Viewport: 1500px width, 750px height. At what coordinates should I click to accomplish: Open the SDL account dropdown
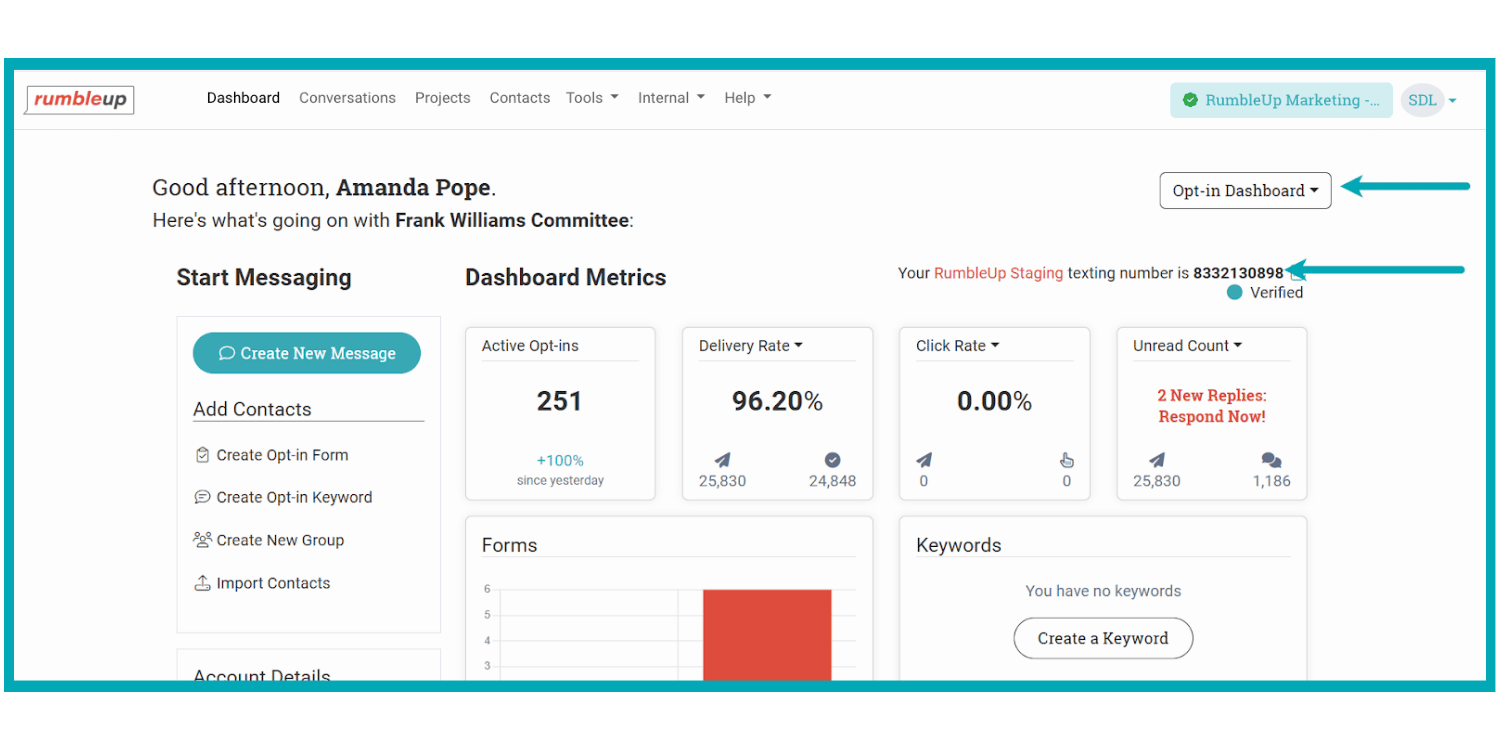coord(1429,100)
